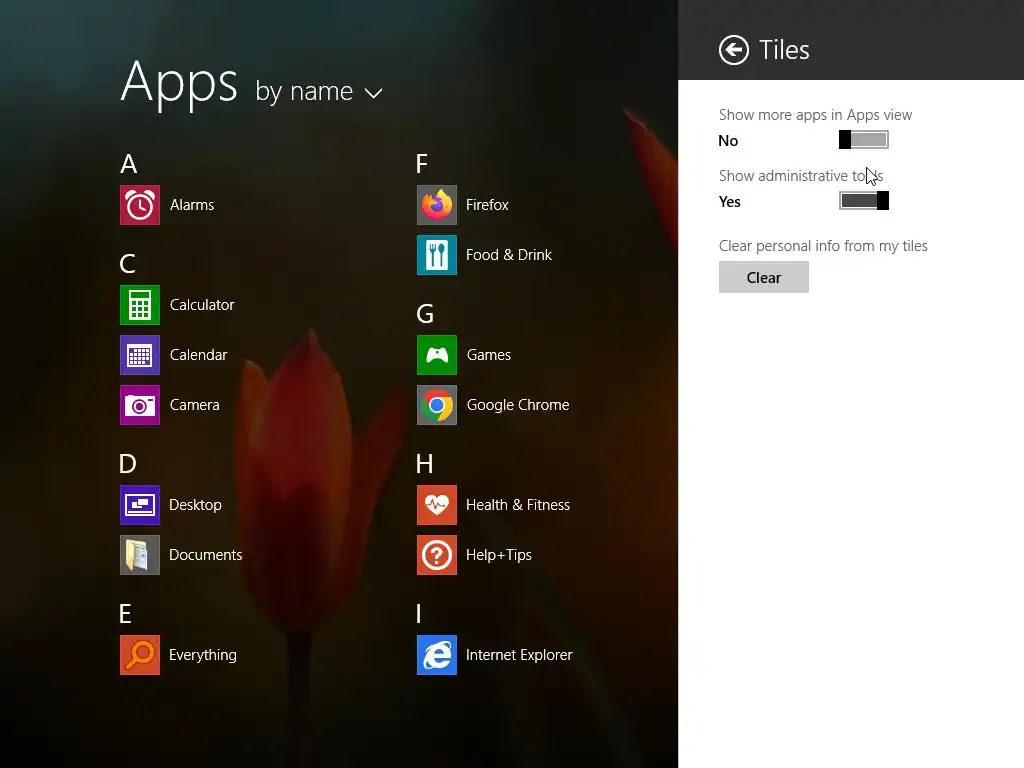Viewport: 1024px width, 768px height.
Task: Click the Firefox app label
Action: coord(487,205)
